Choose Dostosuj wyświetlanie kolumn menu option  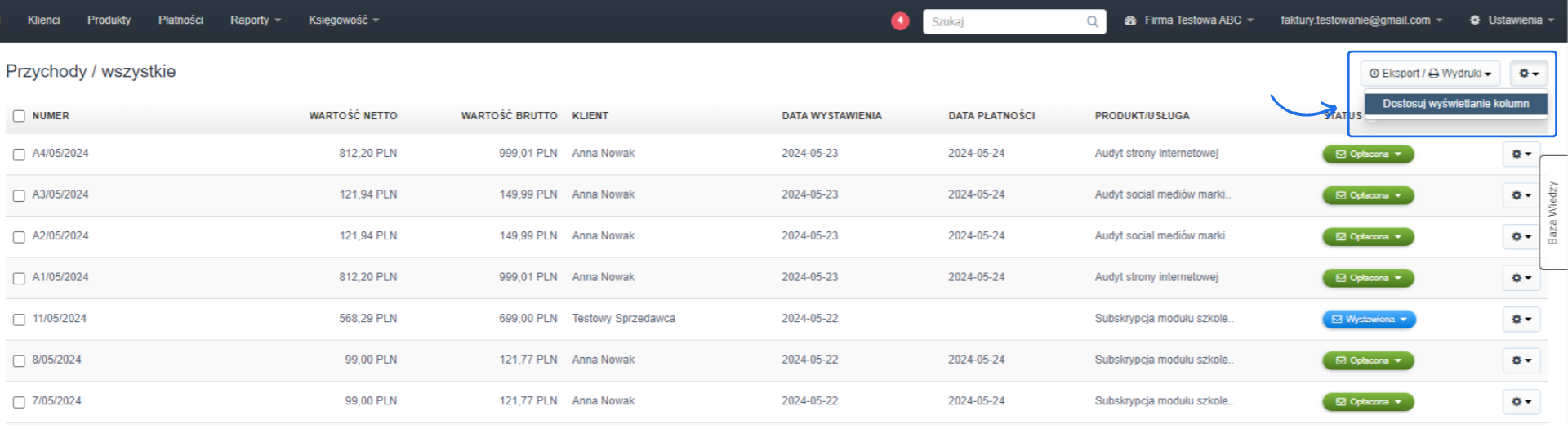pyautogui.click(x=1455, y=104)
